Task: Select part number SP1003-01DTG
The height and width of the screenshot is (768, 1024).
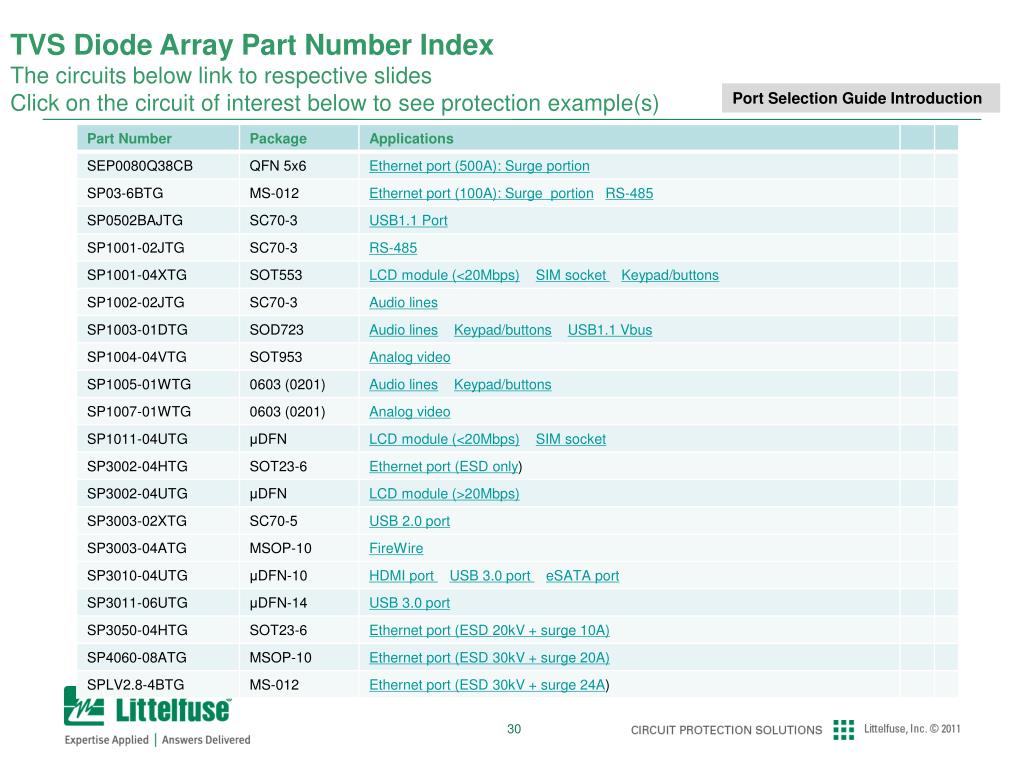Action: click(x=137, y=330)
